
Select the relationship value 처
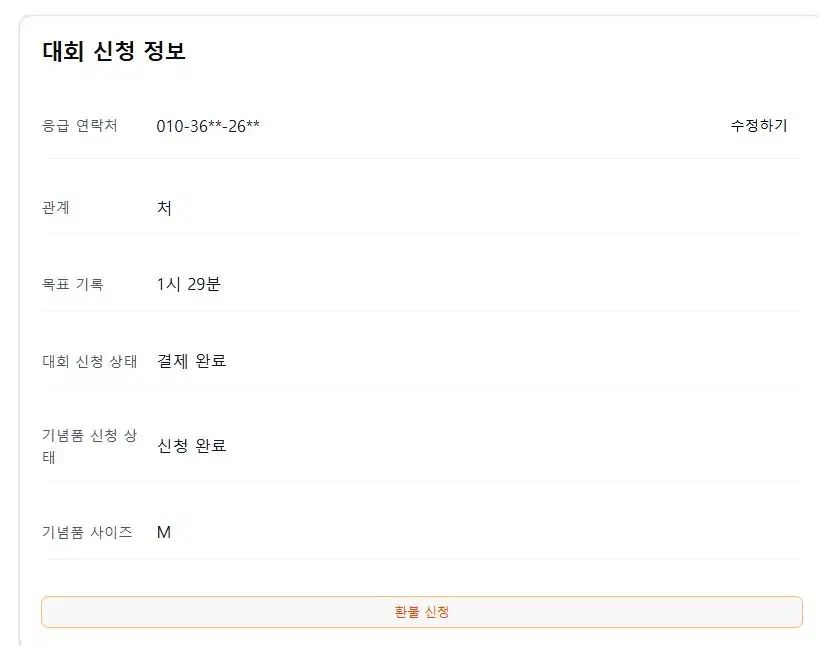tap(164, 208)
